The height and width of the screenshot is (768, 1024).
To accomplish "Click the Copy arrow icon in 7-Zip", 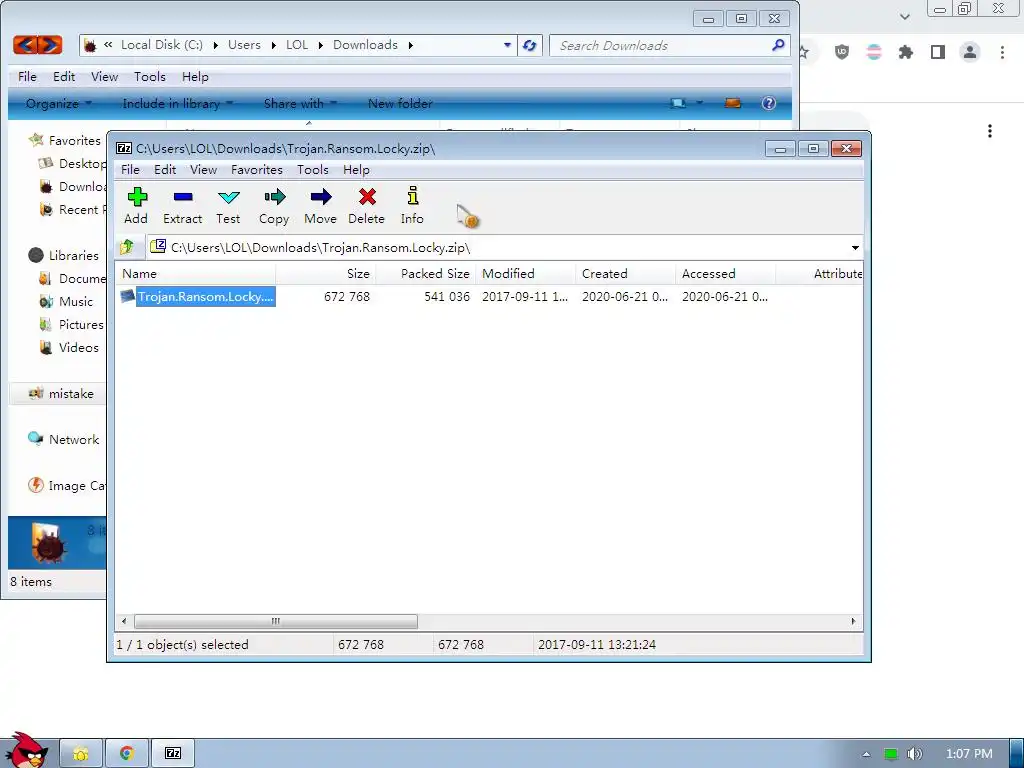I will pyautogui.click(x=274, y=197).
